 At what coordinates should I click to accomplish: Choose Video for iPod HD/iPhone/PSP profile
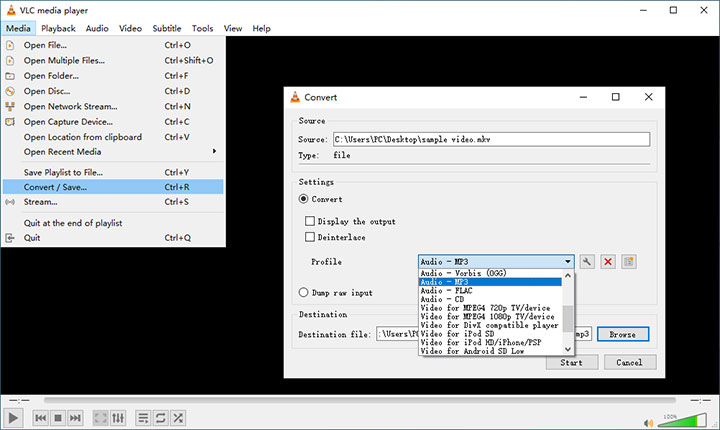point(489,342)
